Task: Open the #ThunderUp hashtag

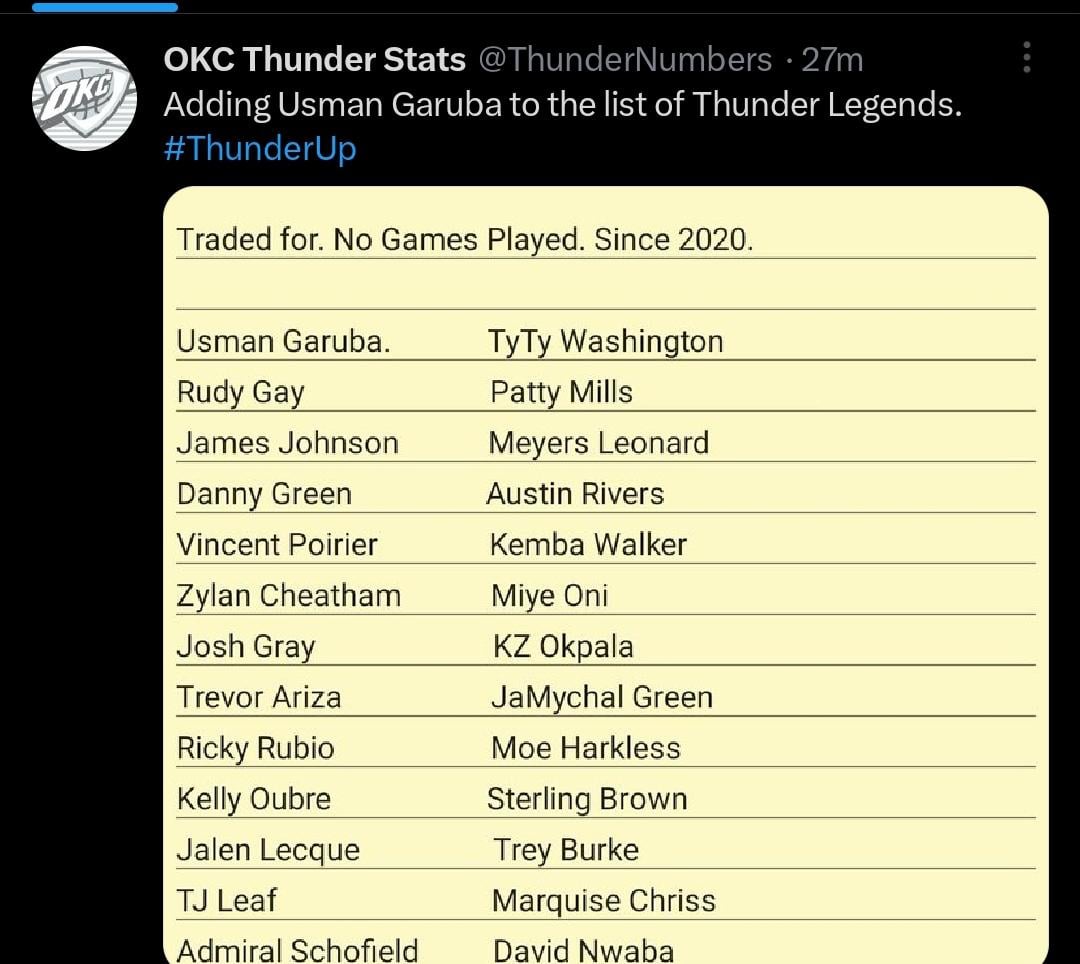Action: [x=260, y=149]
